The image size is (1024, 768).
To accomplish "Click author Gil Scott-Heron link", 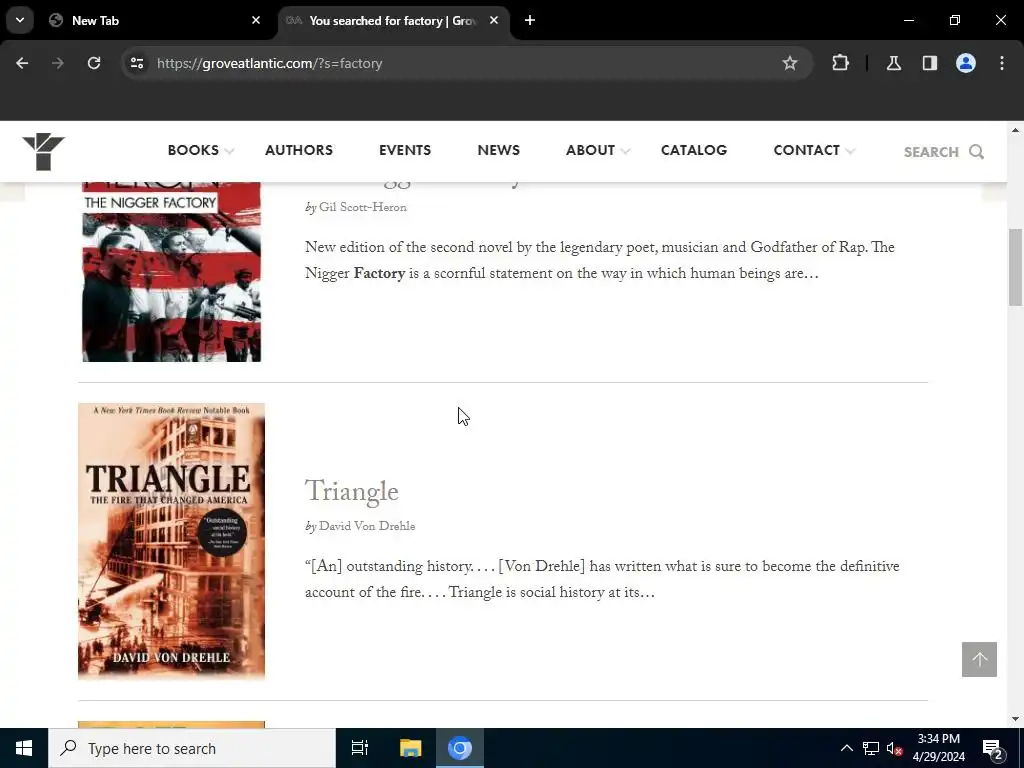I will [x=362, y=208].
